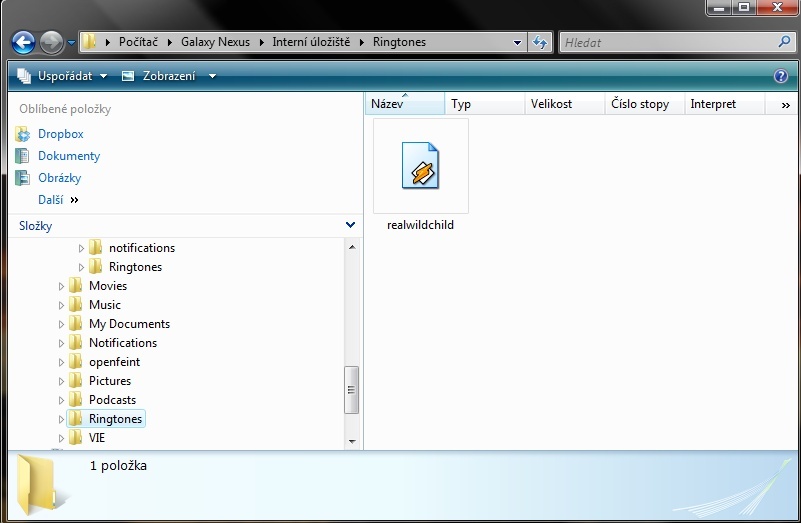Open the address bar history dropdown
Screen dimensions: 801x523
(x=517, y=43)
